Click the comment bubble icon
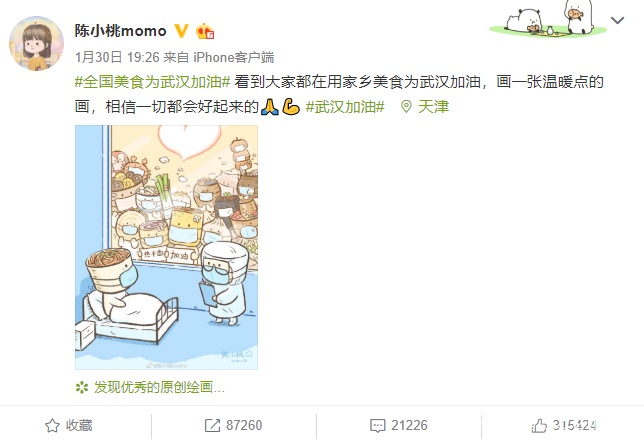644x444 pixels. tap(377, 426)
